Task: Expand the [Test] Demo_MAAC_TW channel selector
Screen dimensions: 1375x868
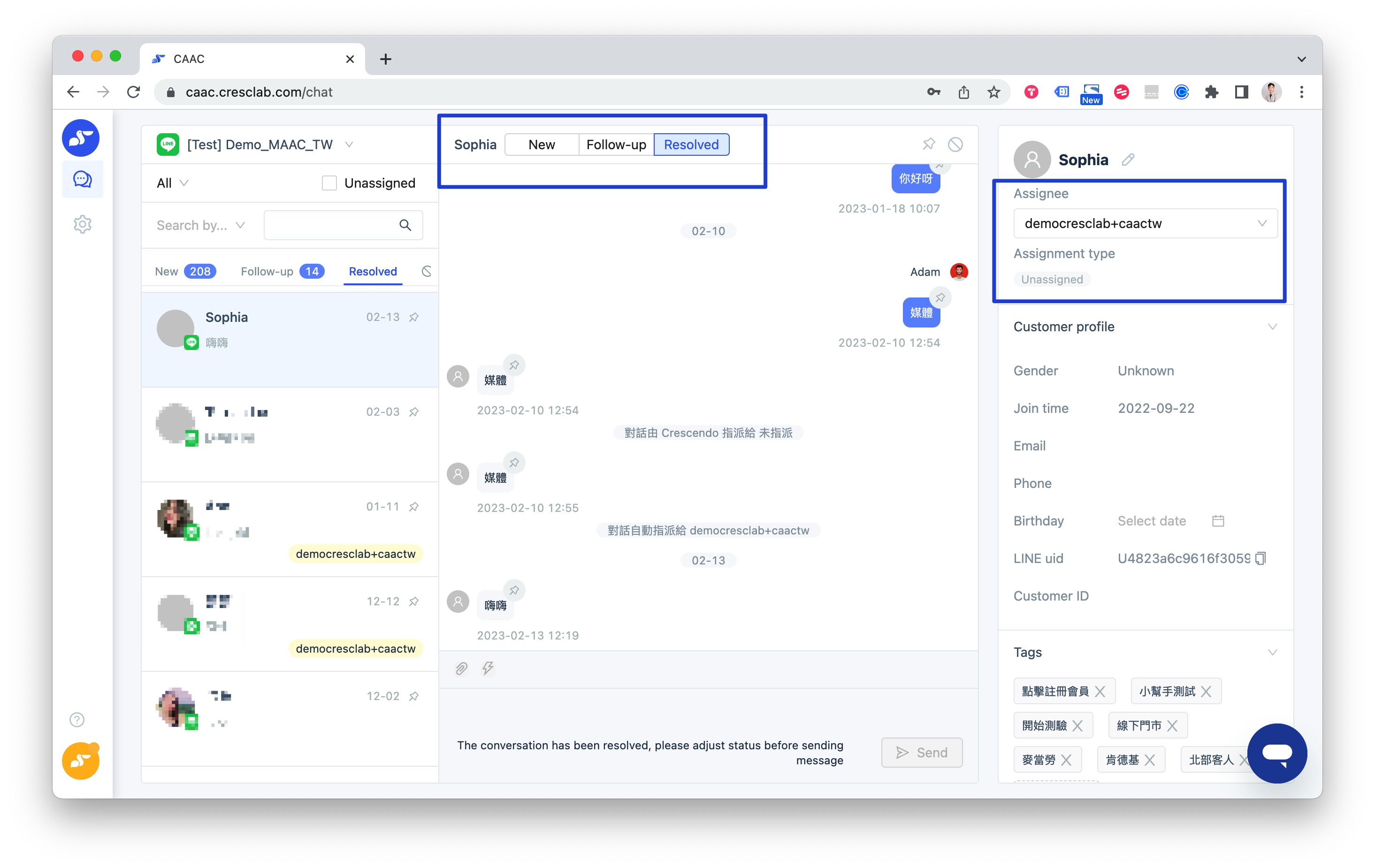Action: pyautogui.click(x=349, y=145)
